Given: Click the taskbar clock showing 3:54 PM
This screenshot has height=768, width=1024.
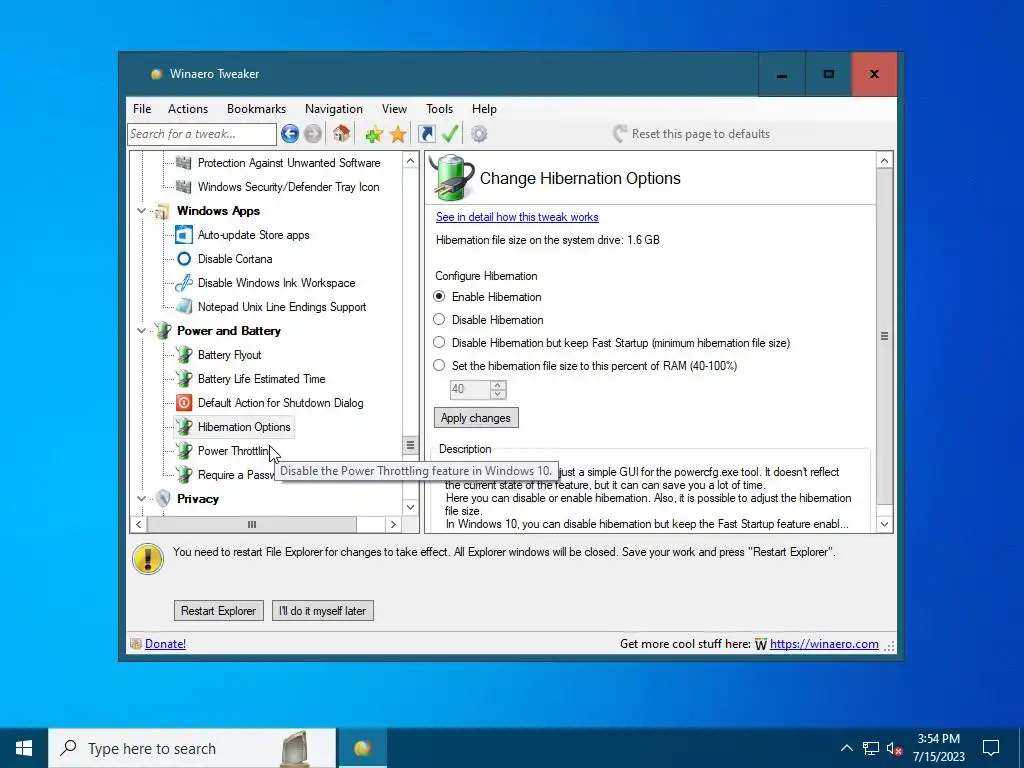Looking at the screenshot, I should [938, 748].
